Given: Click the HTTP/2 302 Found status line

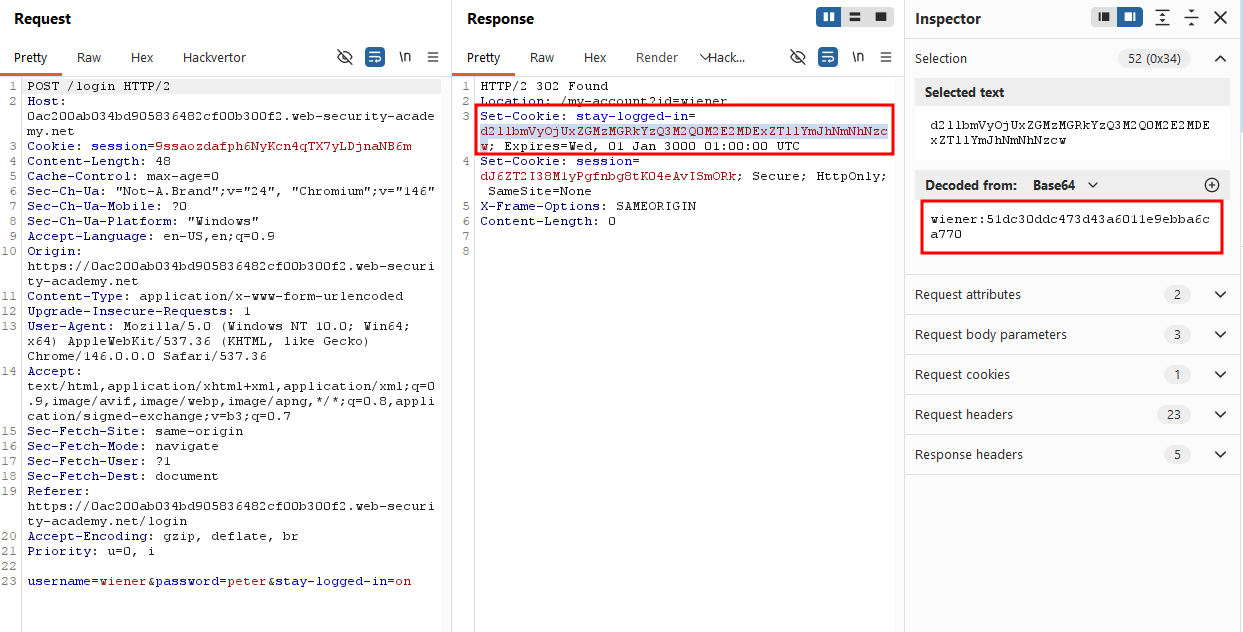Looking at the screenshot, I should 544,86.
